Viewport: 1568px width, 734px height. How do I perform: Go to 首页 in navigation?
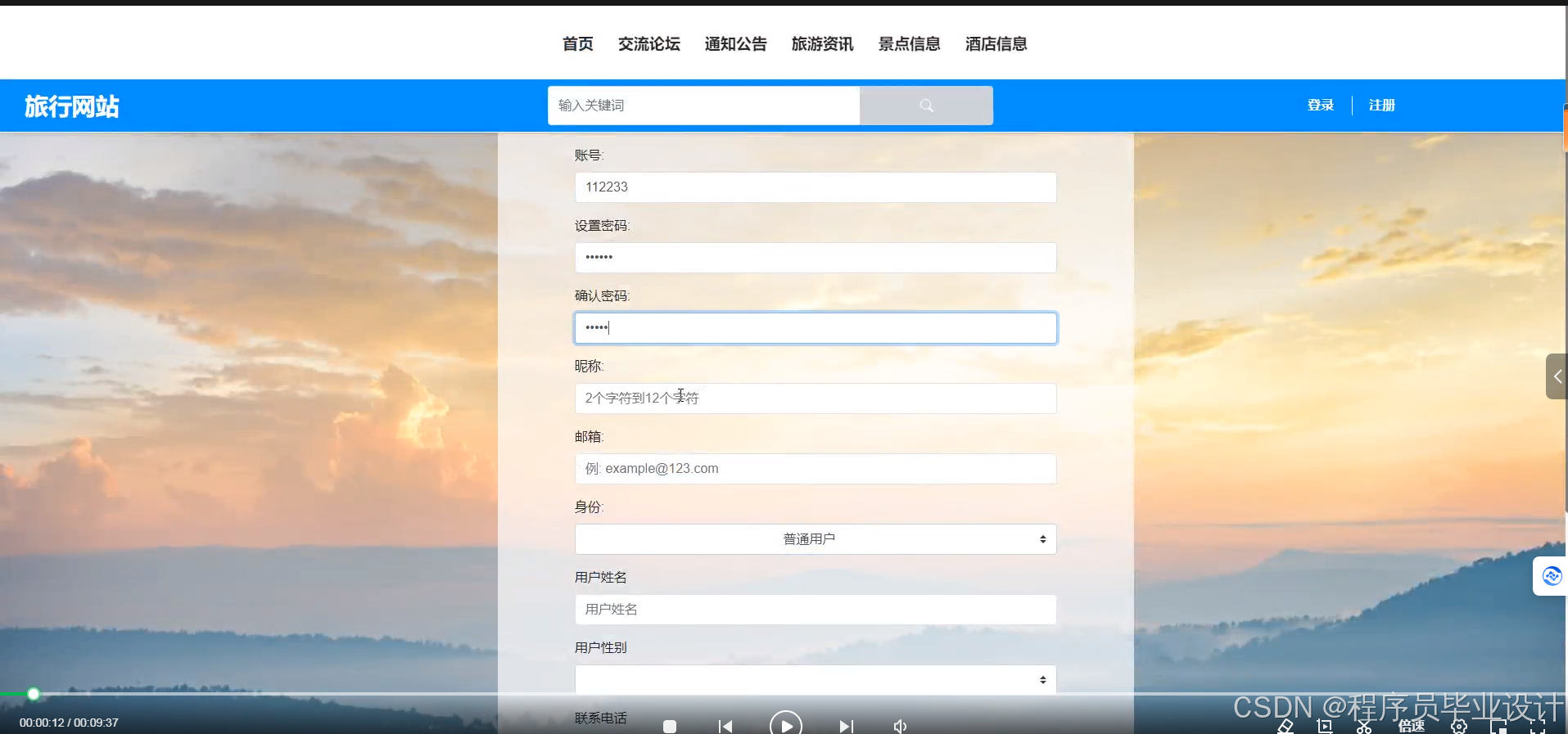577,44
